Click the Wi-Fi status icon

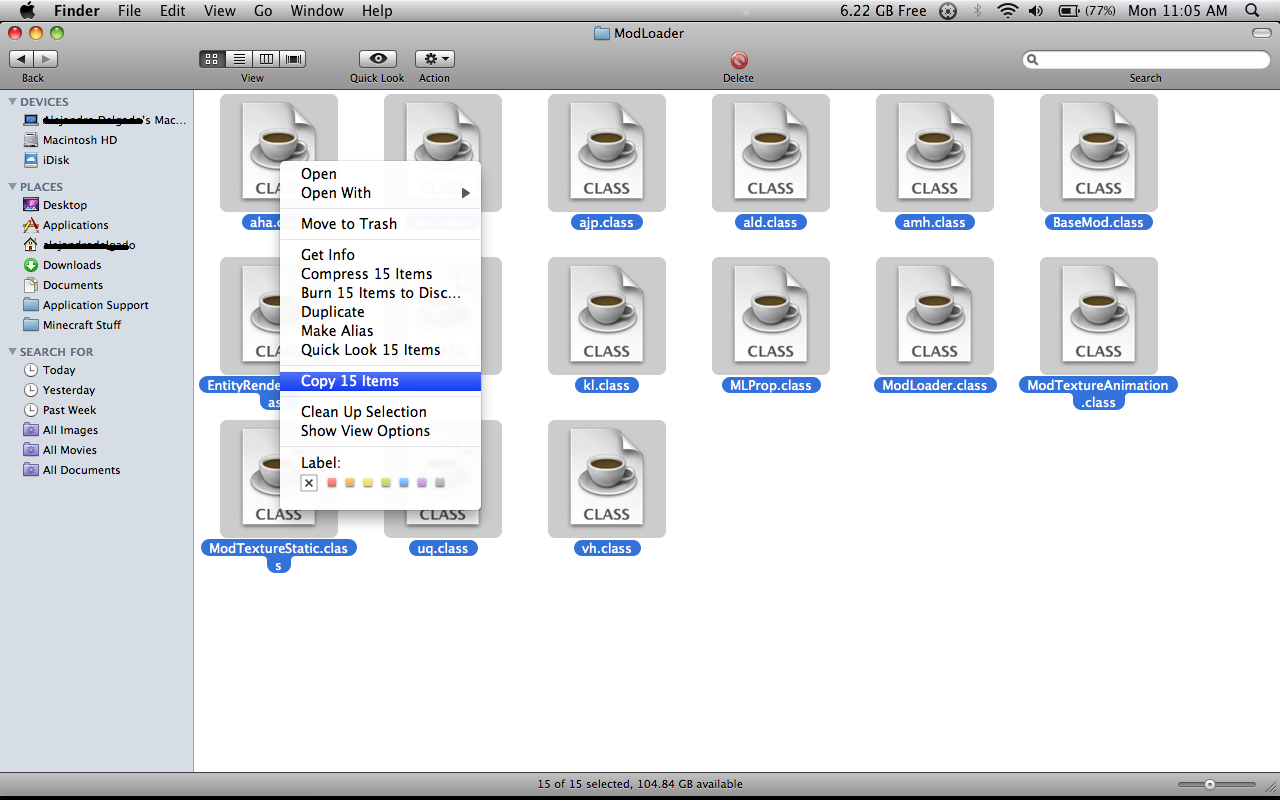coord(1008,11)
